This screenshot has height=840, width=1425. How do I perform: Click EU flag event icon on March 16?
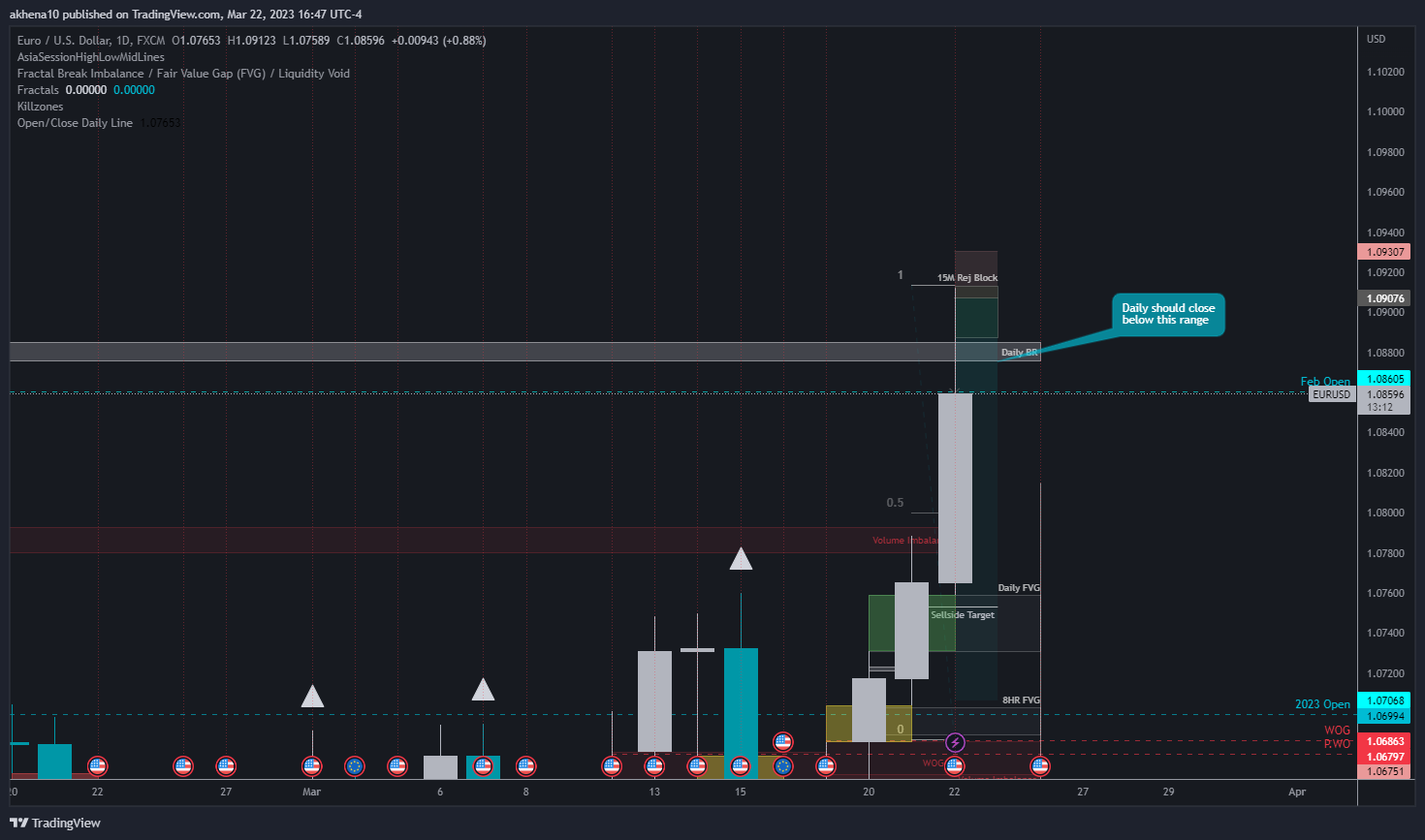[783, 766]
